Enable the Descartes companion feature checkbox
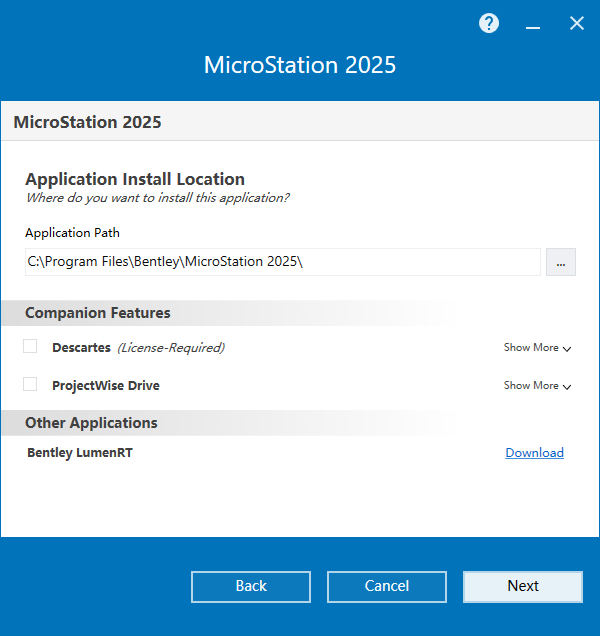Screen dimensions: 600x636 point(30,346)
